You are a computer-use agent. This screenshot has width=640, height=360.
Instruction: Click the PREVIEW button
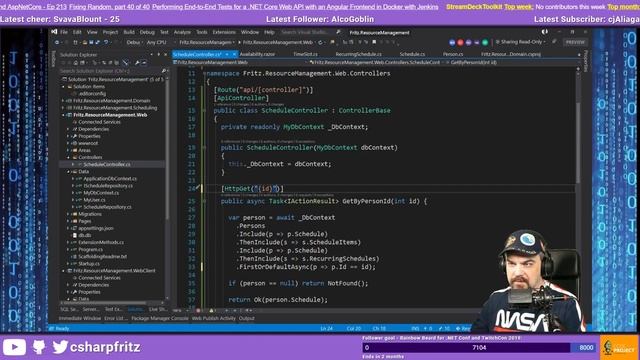pyautogui.click(x=575, y=42)
